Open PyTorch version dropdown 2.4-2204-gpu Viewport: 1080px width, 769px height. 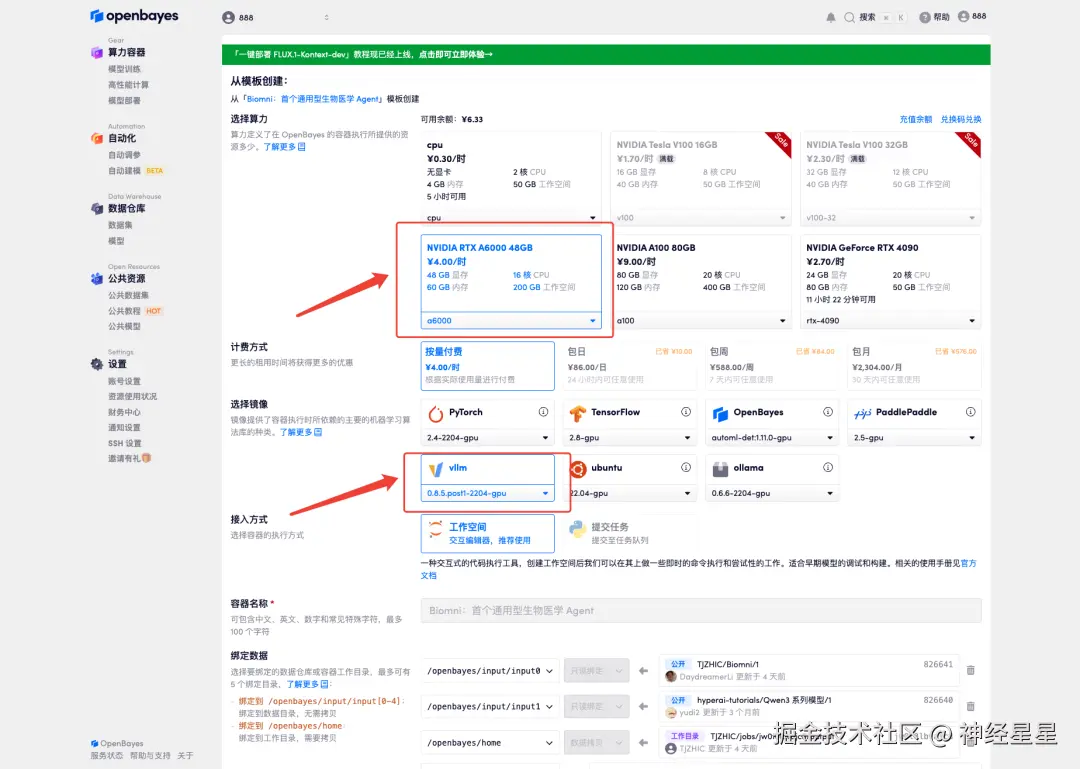487,438
